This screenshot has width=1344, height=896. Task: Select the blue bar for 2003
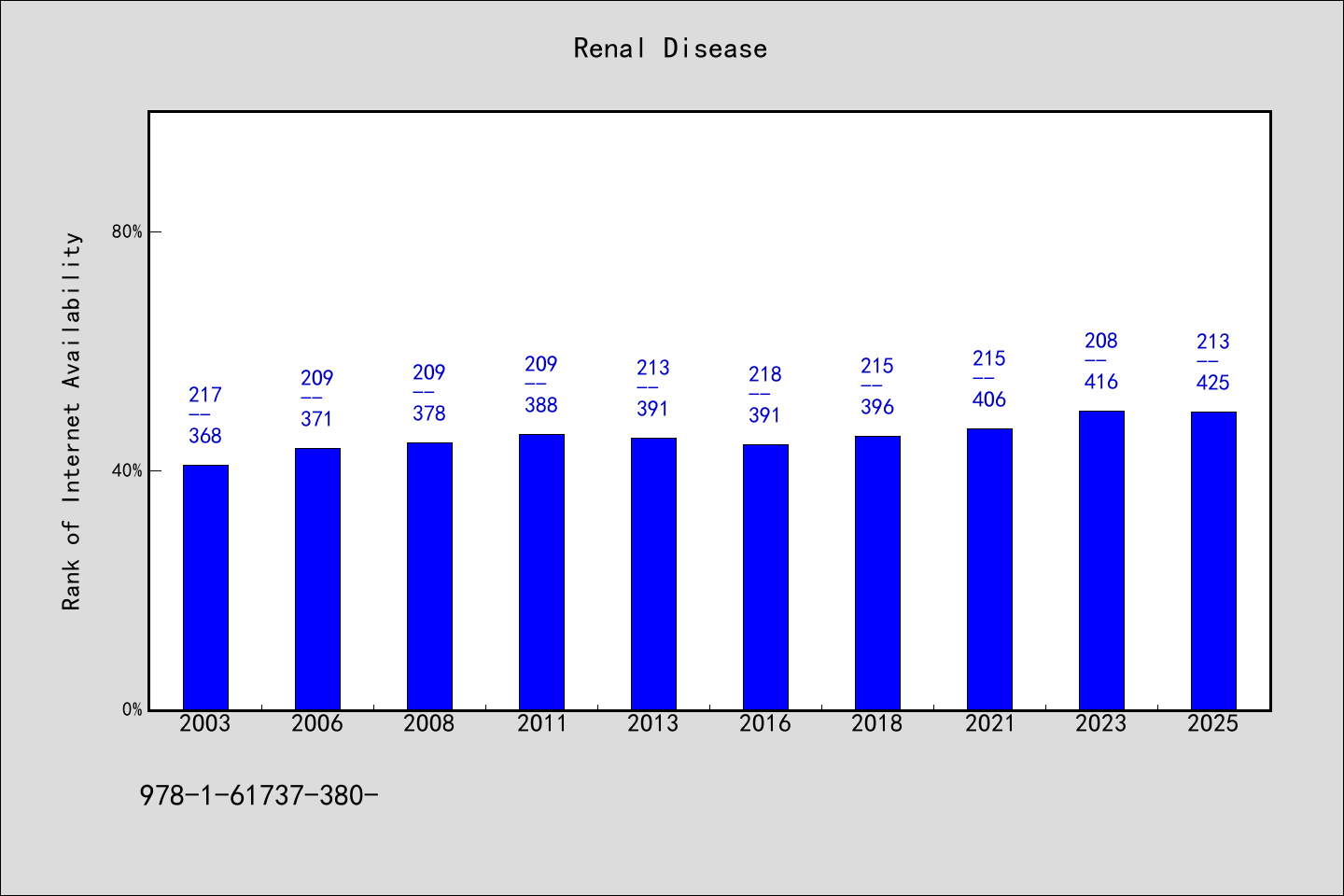[205, 587]
